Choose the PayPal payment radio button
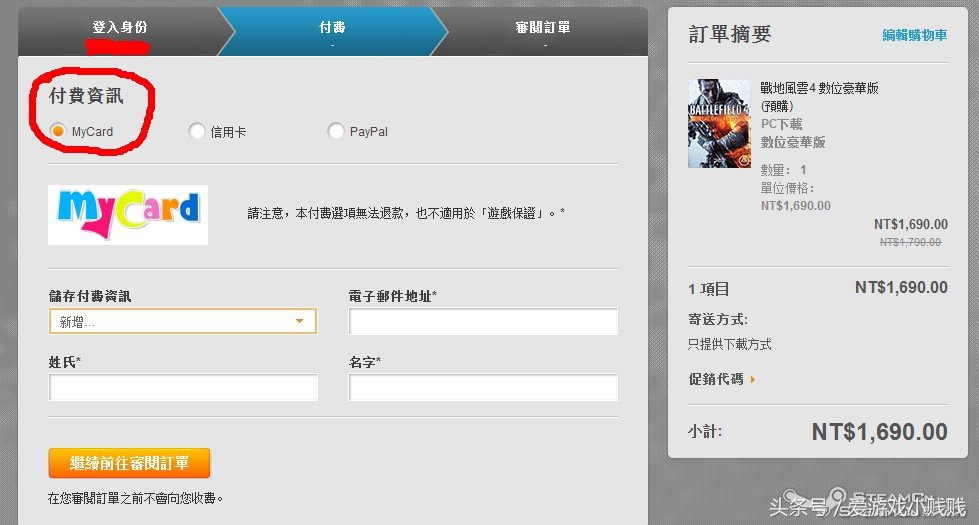This screenshot has width=979, height=525. coord(336,131)
